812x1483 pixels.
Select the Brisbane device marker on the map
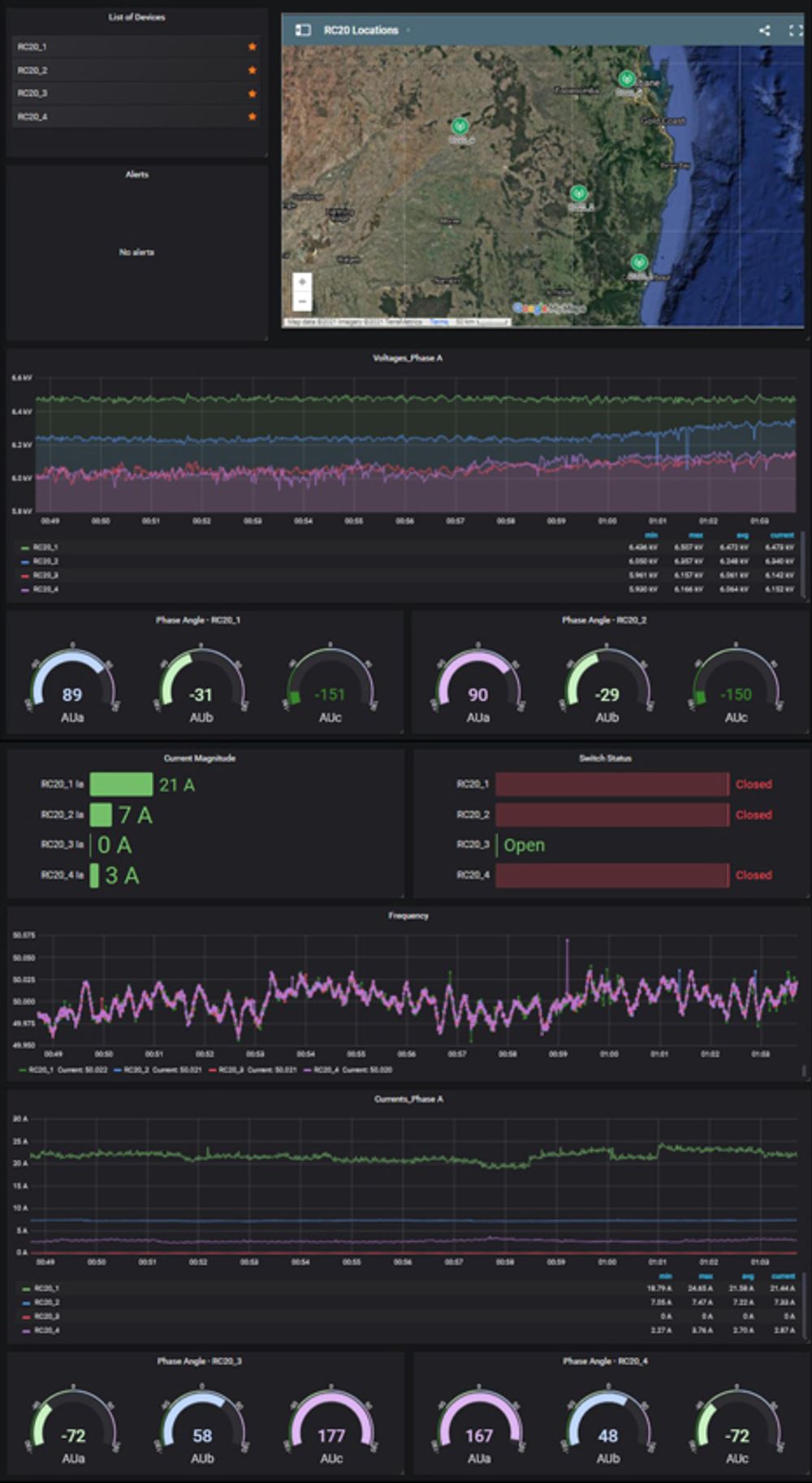(x=626, y=79)
